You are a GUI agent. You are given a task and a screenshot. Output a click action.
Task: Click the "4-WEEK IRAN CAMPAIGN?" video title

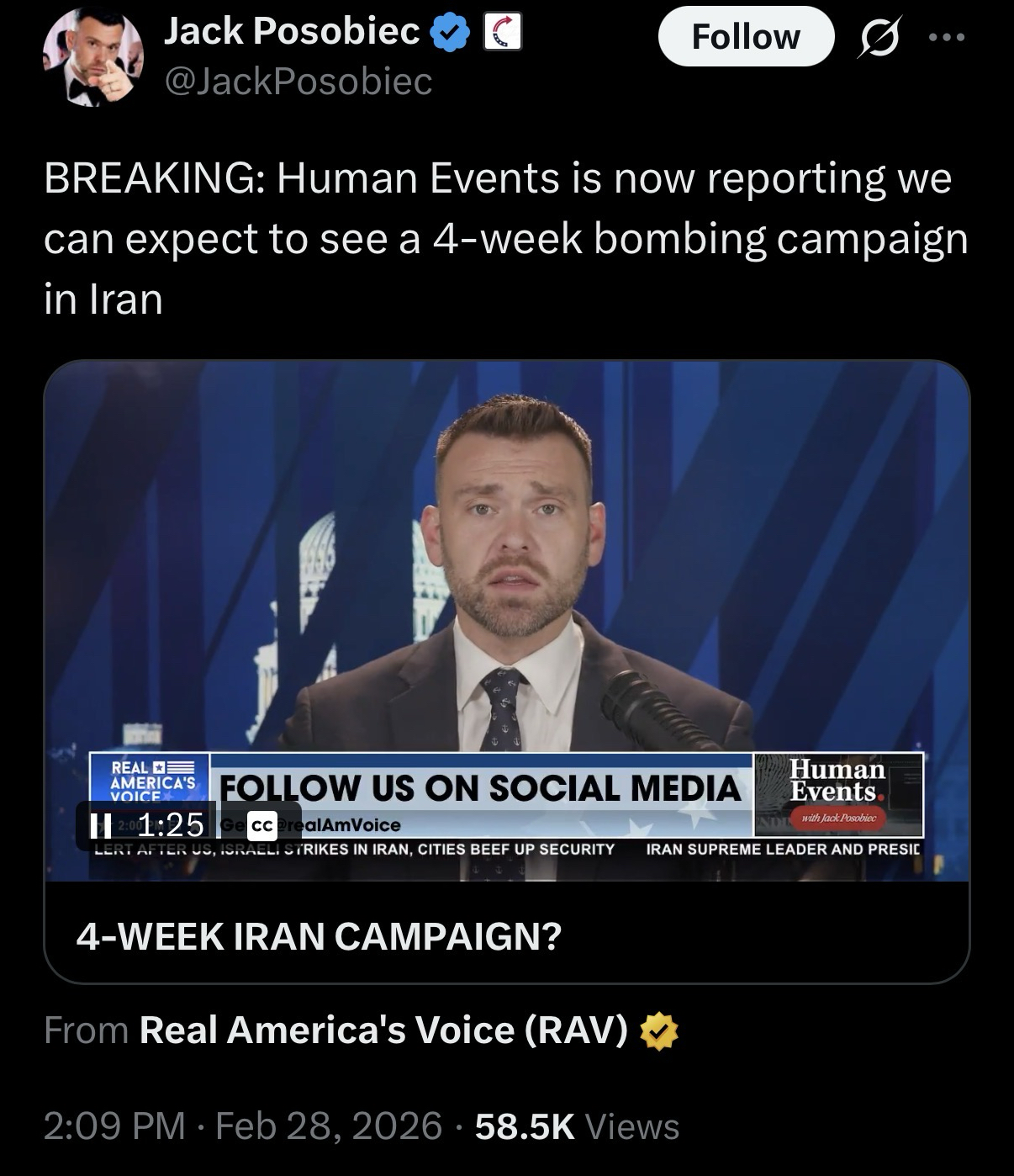318,935
